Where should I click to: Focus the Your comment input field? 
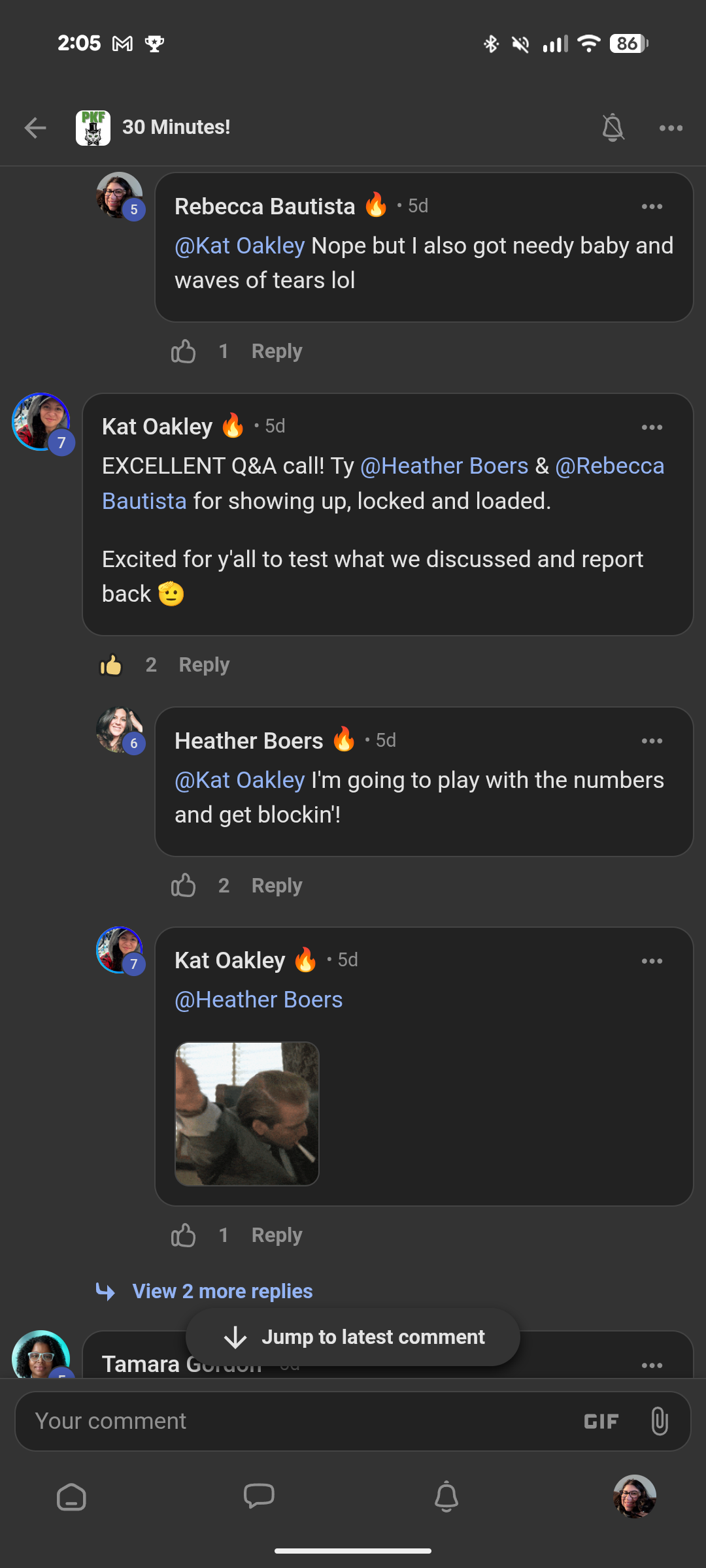click(x=294, y=1422)
